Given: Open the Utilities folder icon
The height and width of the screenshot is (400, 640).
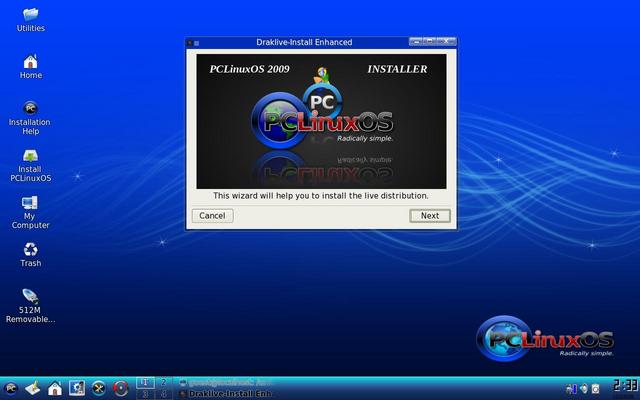Looking at the screenshot, I should (x=31, y=15).
